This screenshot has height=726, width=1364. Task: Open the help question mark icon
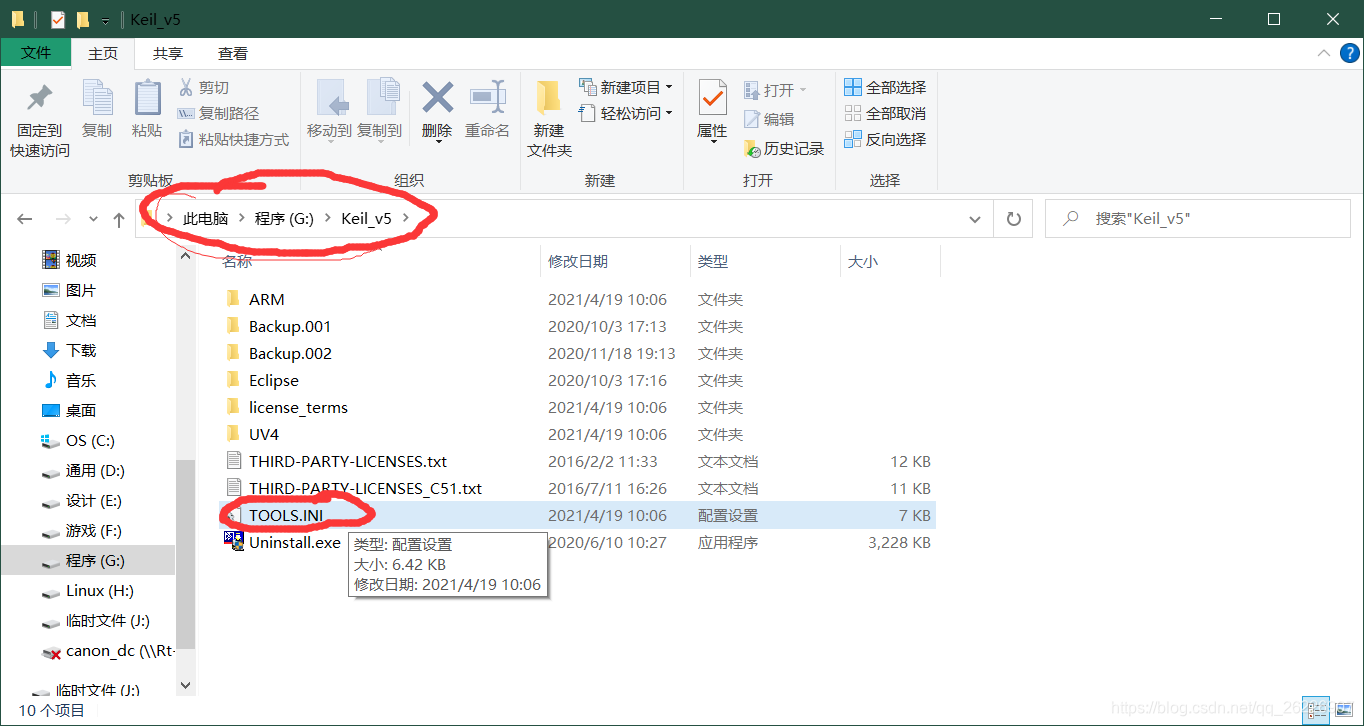coord(1349,54)
